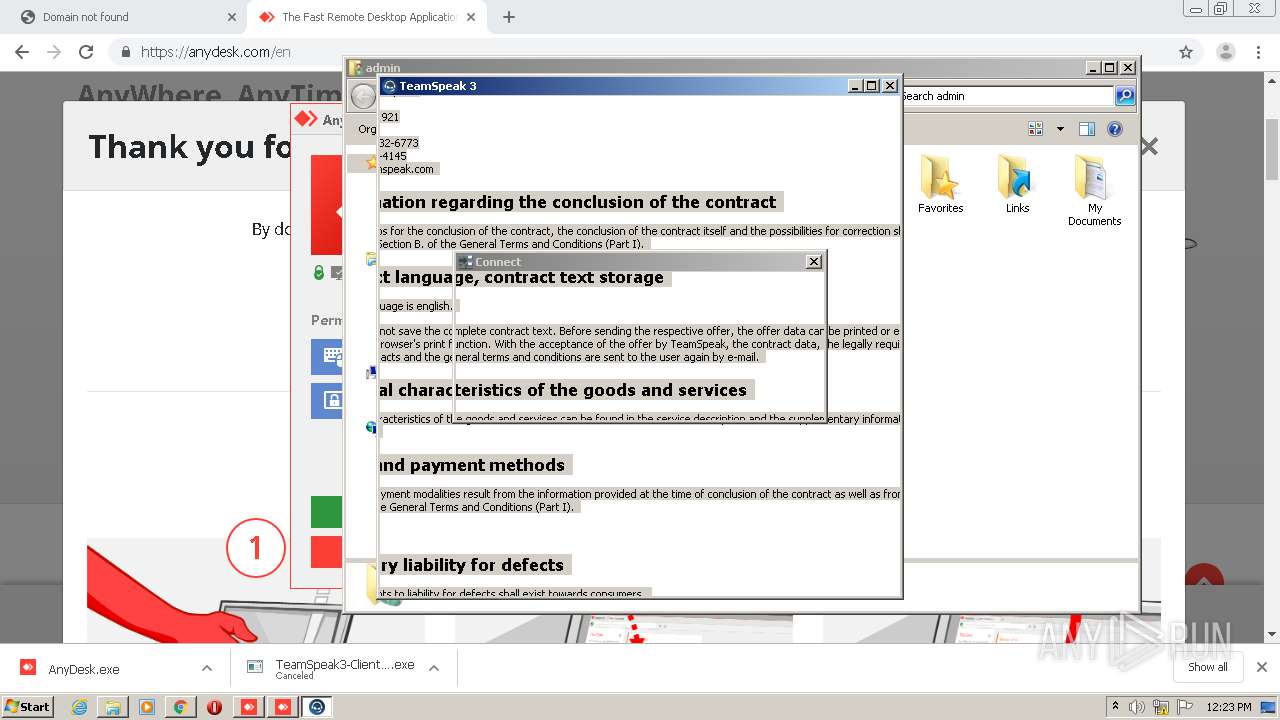Click the 12:23 PM taskbar clock
Image resolution: width=1280 pixels, height=720 pixels.
click(1229, 707)
